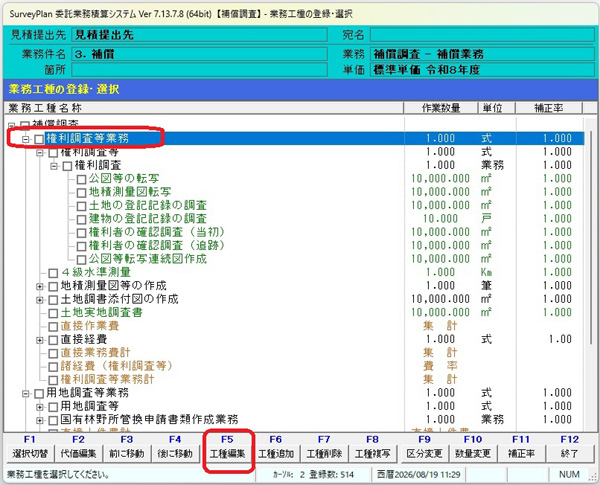Expand the 地積測量図等の作成 node

pos(40,286)
